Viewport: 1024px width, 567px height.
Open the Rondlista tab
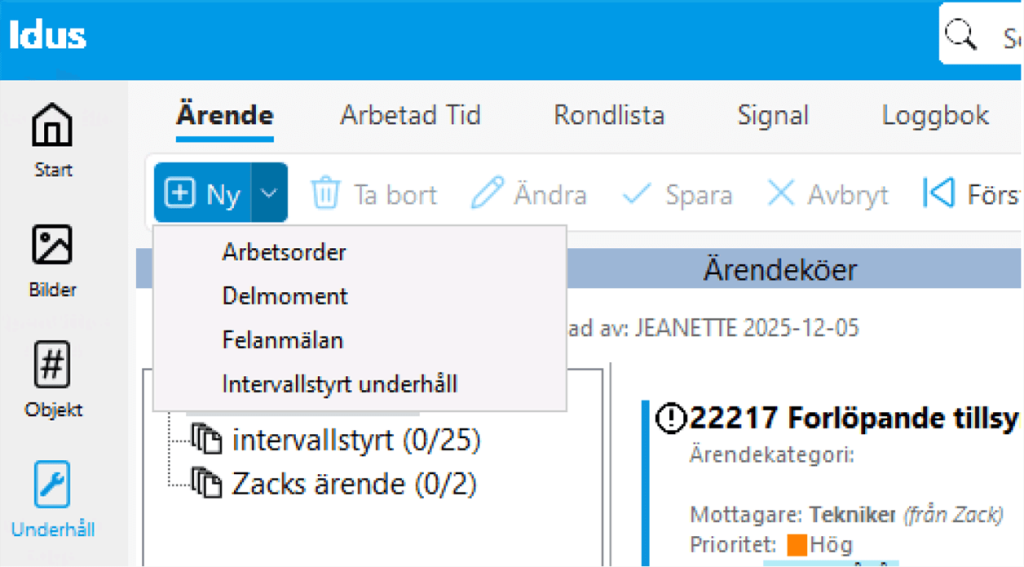click(x=609, y=116)
